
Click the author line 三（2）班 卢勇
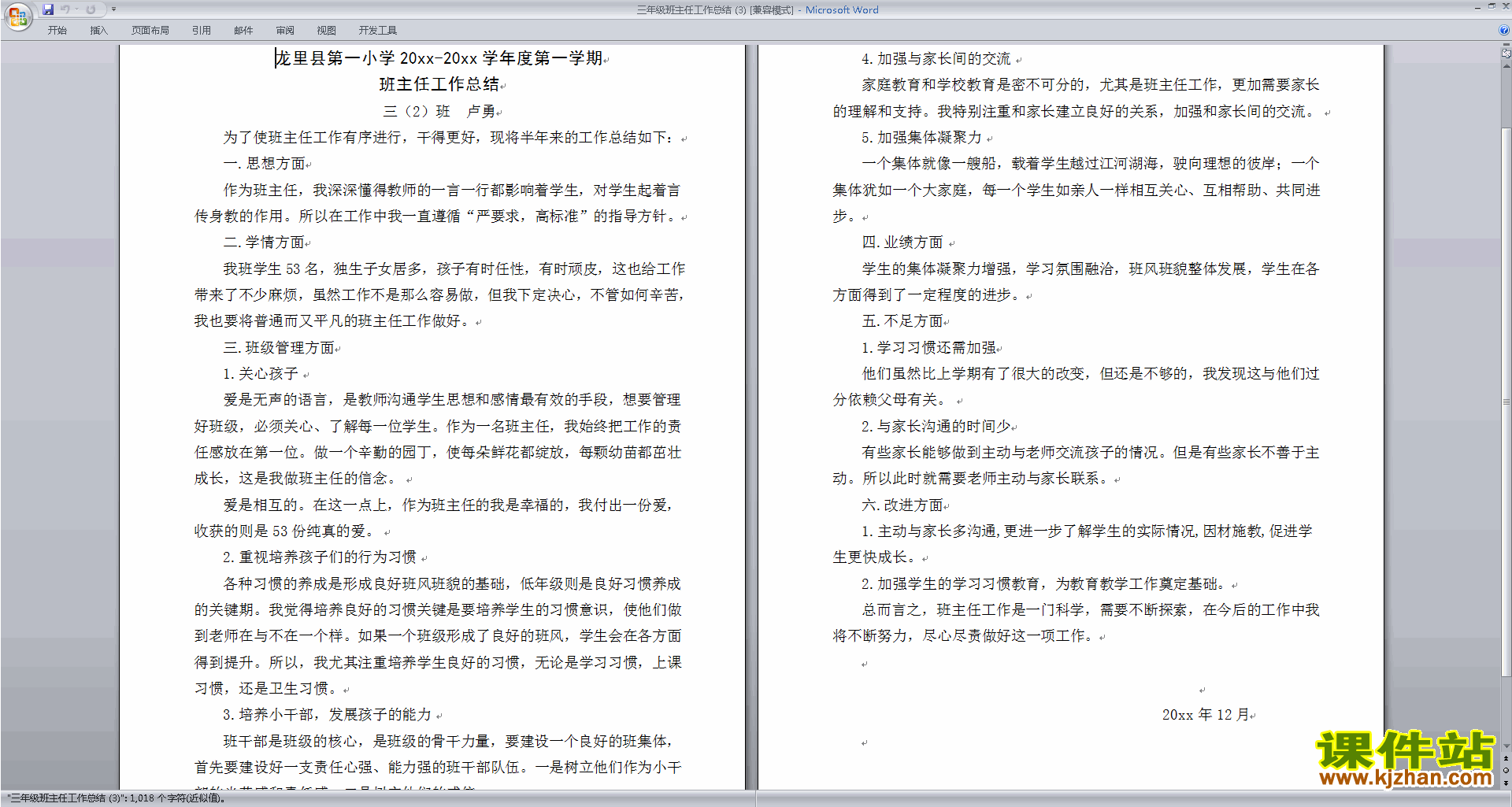(x=439, y=111)
